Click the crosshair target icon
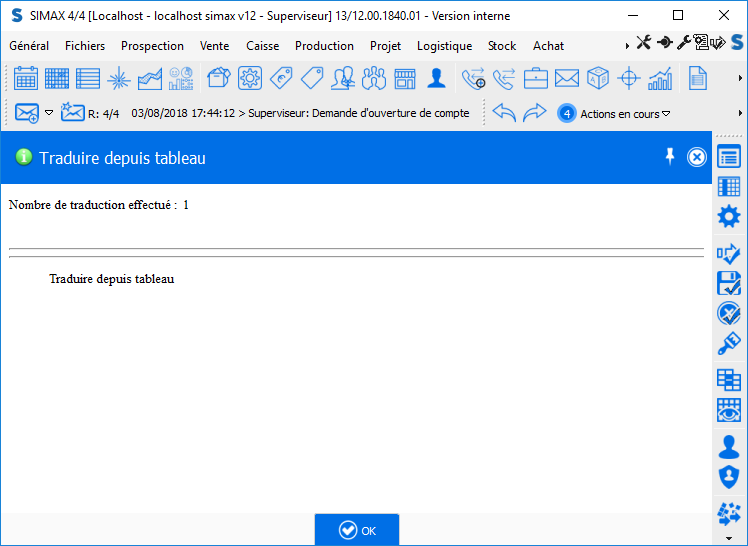Image resolution: width=748 pixels, height=546 pixels. click(x=629, y=78)
